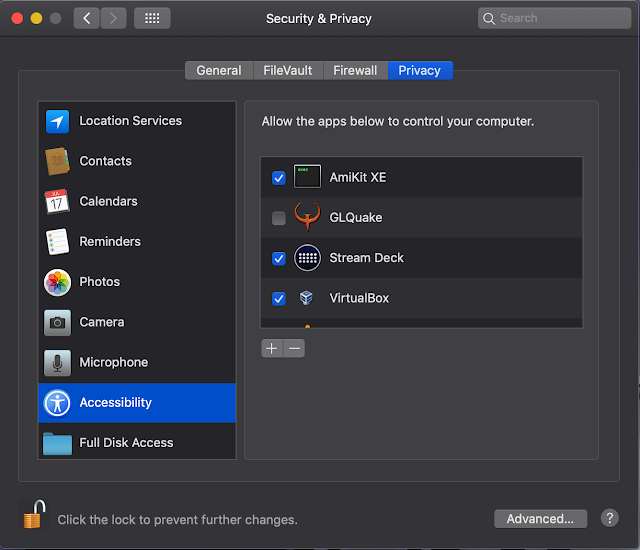This screenshot has width=640, height=550.
Task: Open help with the question mark button
Action: pos(609,518)
